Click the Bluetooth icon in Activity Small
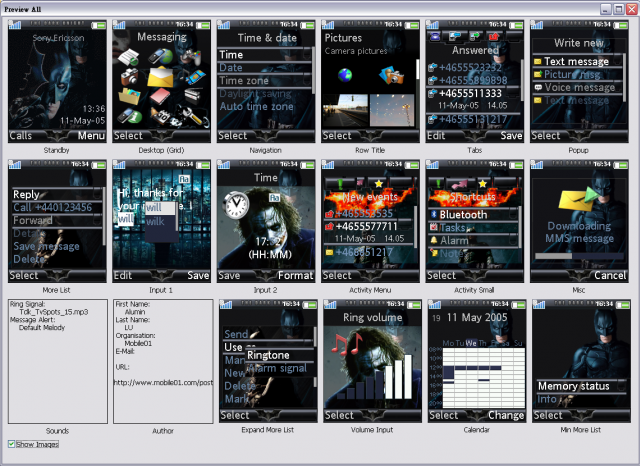The width and height of the screenshot is (640, 466). click(x=434, y=214)
